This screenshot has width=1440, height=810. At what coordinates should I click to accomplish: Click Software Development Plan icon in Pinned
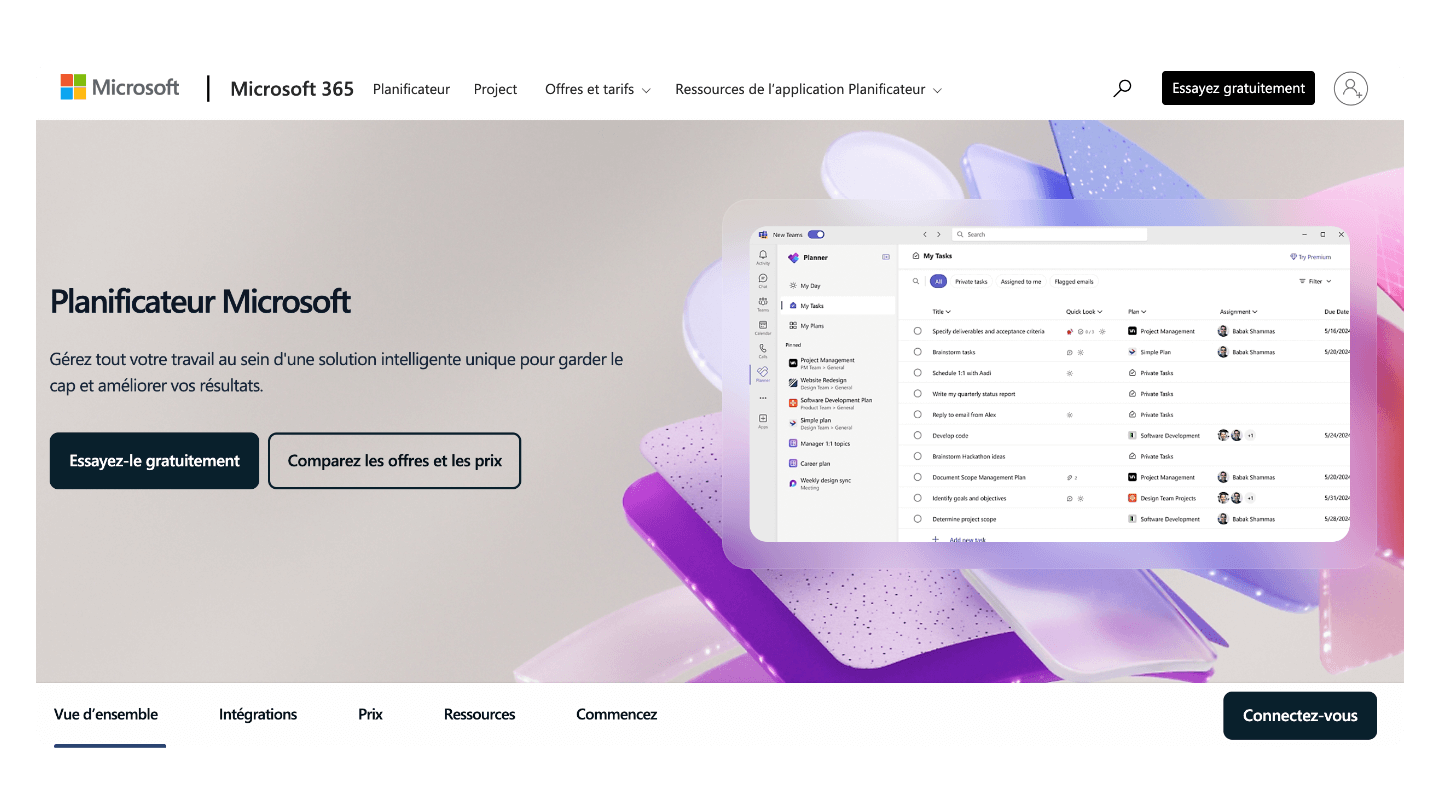793,402
